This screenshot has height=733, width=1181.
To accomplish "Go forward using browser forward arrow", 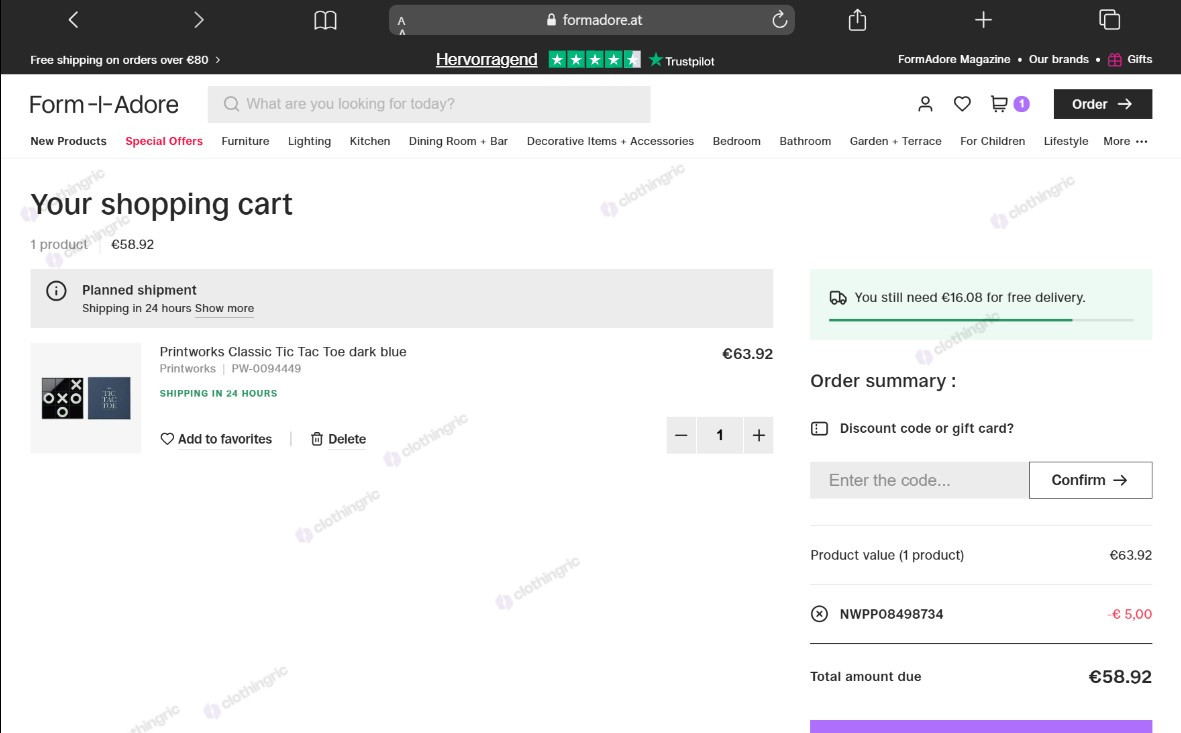I will click(199, 20).
